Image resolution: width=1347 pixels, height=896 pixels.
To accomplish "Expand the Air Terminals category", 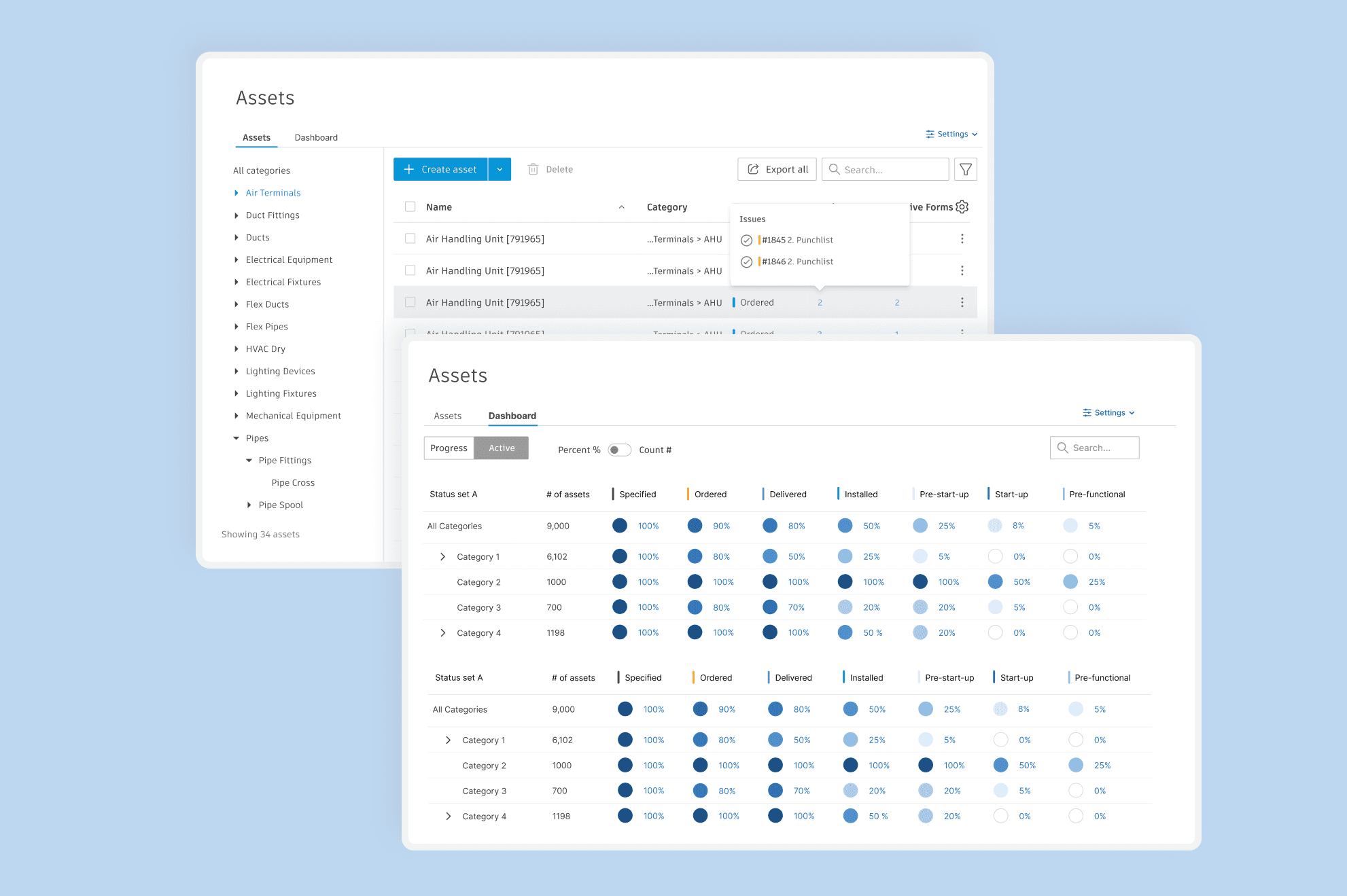I will pyautogui.click(x=236, y=193).
